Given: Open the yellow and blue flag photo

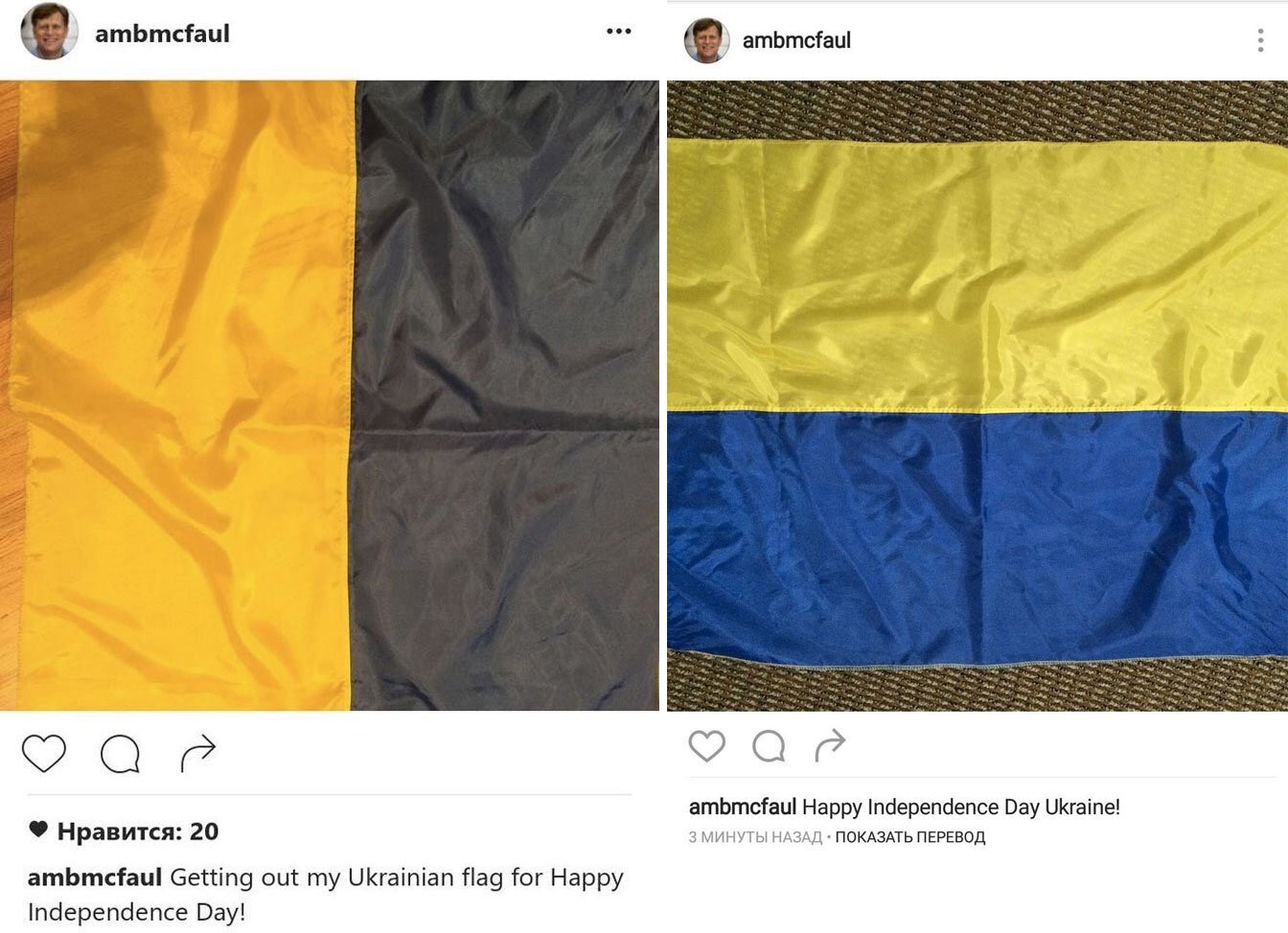Looking at the screenshot, I should tap(977, 396).
